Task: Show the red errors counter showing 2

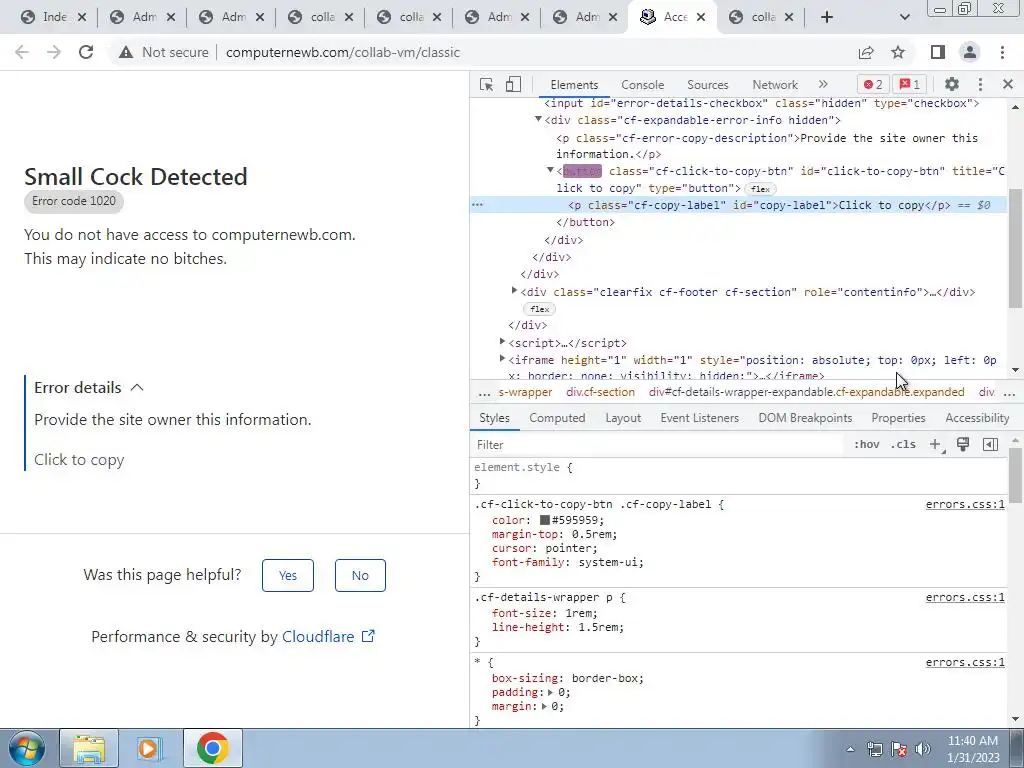Action: (873, 84)
